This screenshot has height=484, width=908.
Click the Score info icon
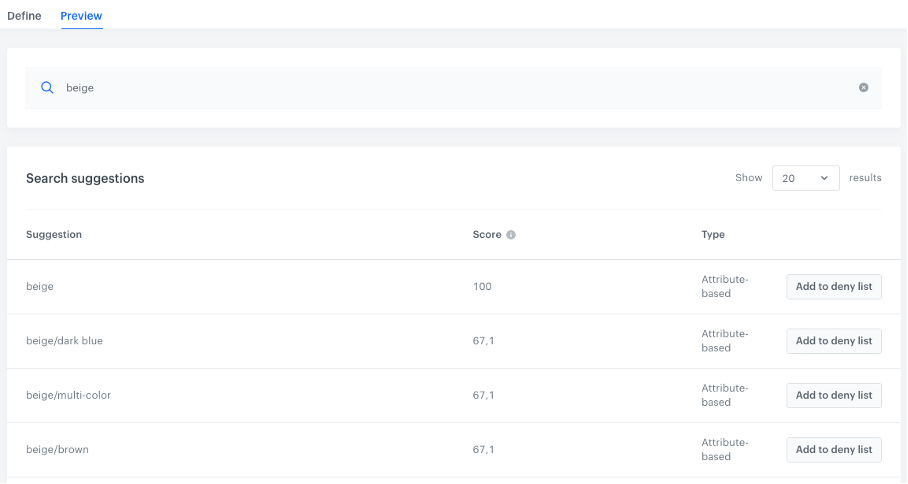[x=511, y=235]
